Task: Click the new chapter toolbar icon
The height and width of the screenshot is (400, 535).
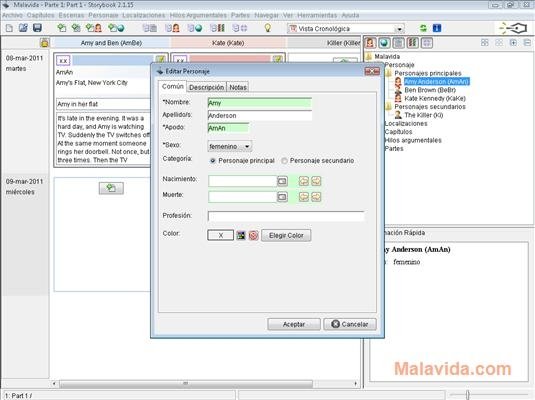Action: coord(76,28)
